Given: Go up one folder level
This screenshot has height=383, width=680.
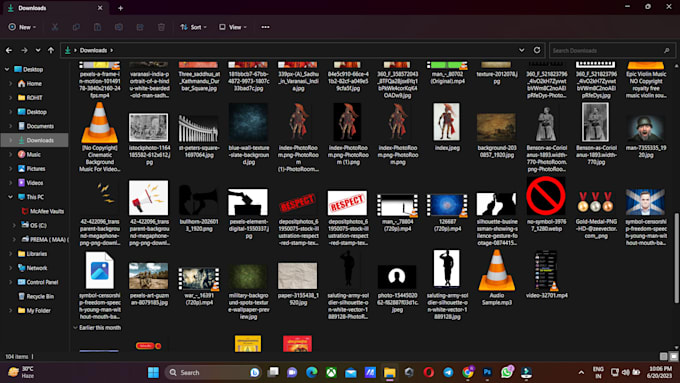Looking at the screenshot, I should [51, 50].
